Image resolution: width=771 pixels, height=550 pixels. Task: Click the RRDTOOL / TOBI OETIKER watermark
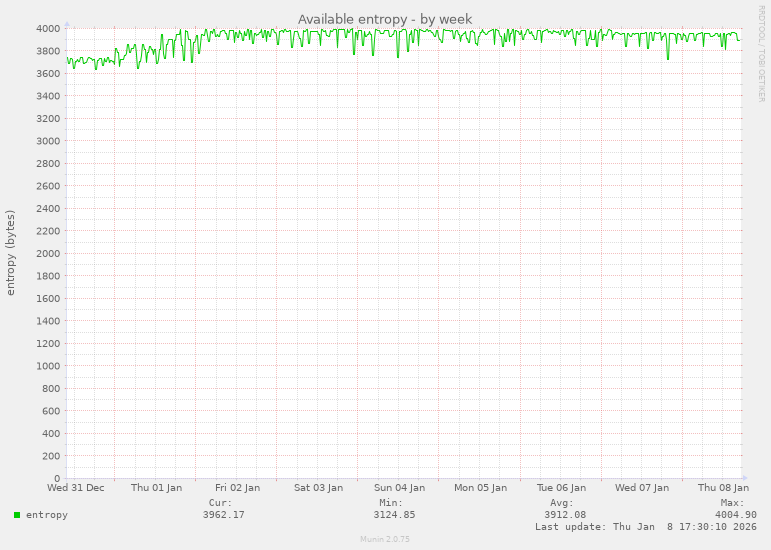point(761,53)
